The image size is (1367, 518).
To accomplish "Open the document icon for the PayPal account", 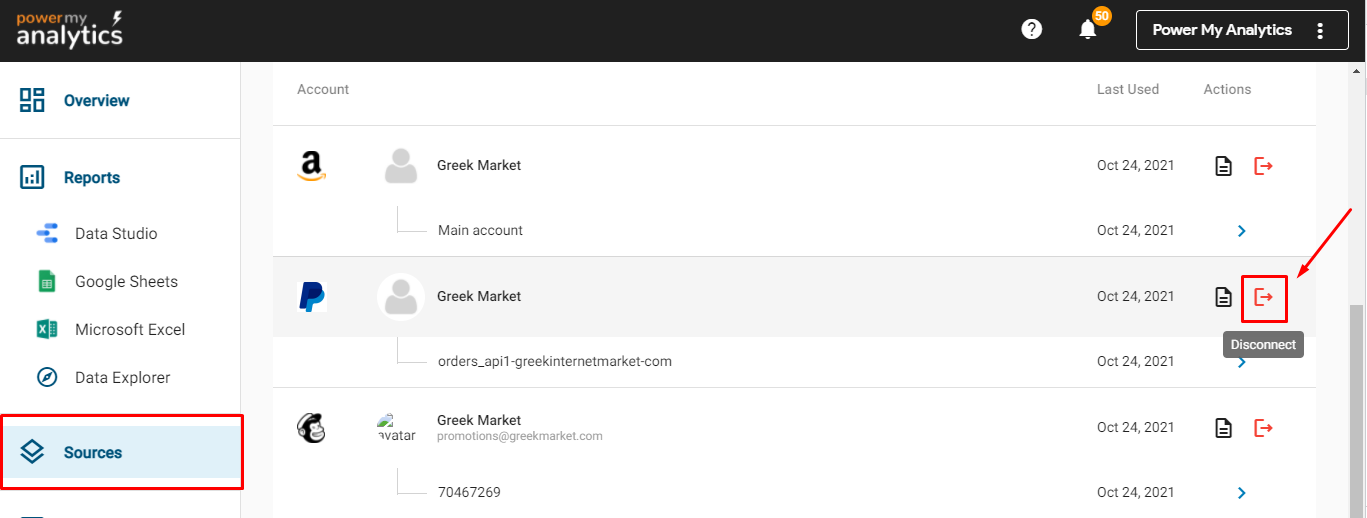I will pos(1223,297).
